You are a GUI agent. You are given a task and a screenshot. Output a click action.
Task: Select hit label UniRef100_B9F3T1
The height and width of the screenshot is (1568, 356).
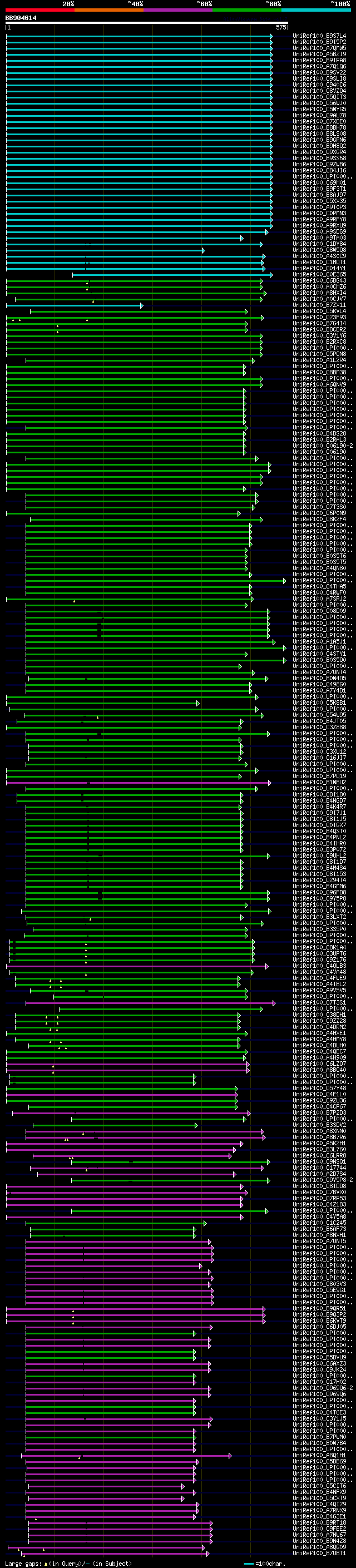tap(319, 189)
